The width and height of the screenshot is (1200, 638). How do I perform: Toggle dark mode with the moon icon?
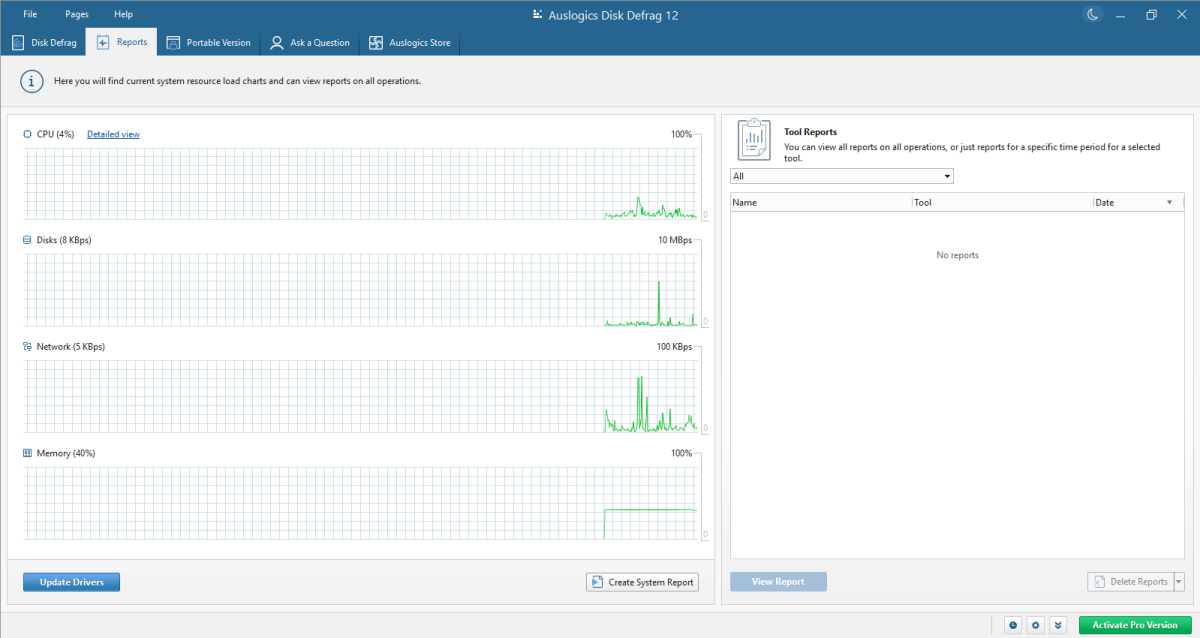pos(1092,14)
